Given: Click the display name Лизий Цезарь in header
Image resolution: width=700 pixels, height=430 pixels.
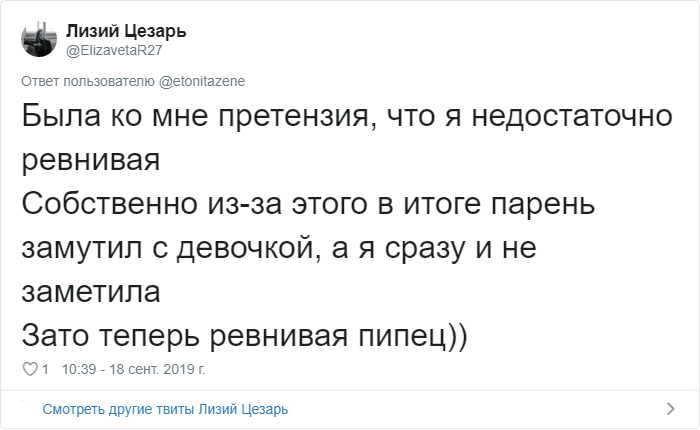Looking at the screenshot, I should pyautogui.click(x=125, y=32).
